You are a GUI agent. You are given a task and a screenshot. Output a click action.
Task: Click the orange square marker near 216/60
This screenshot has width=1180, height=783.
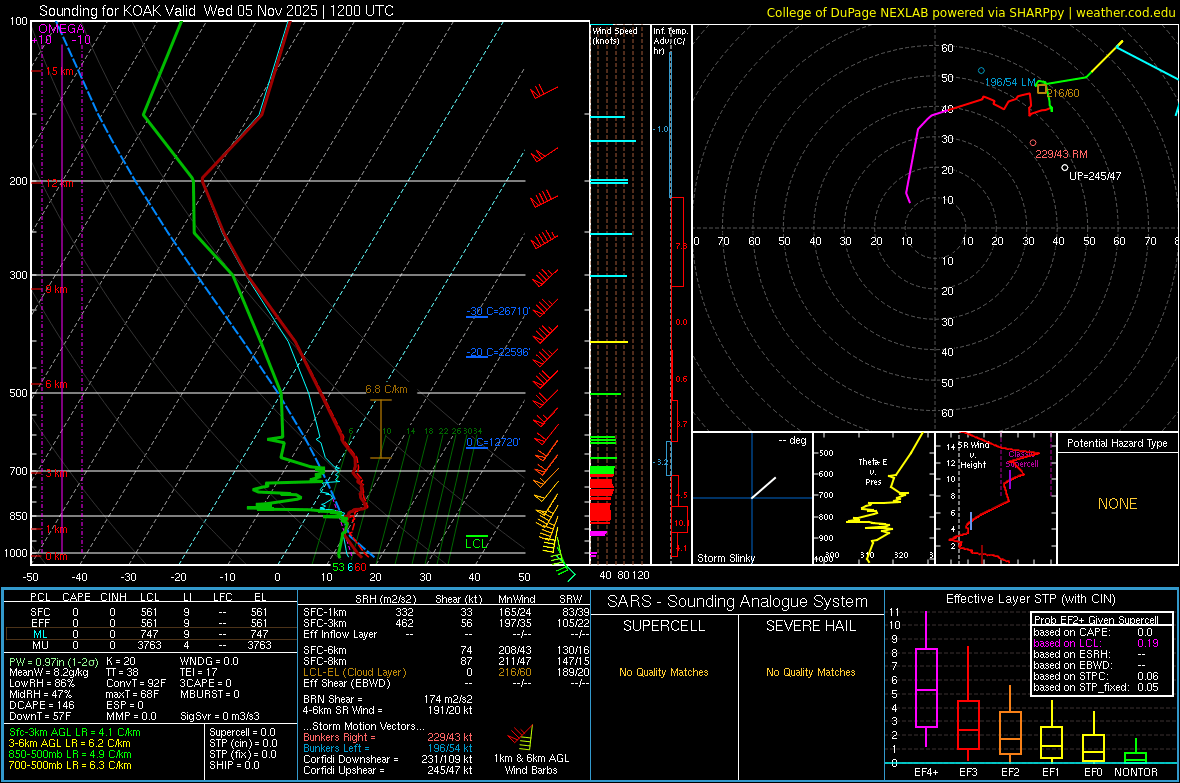point(1042,89)
